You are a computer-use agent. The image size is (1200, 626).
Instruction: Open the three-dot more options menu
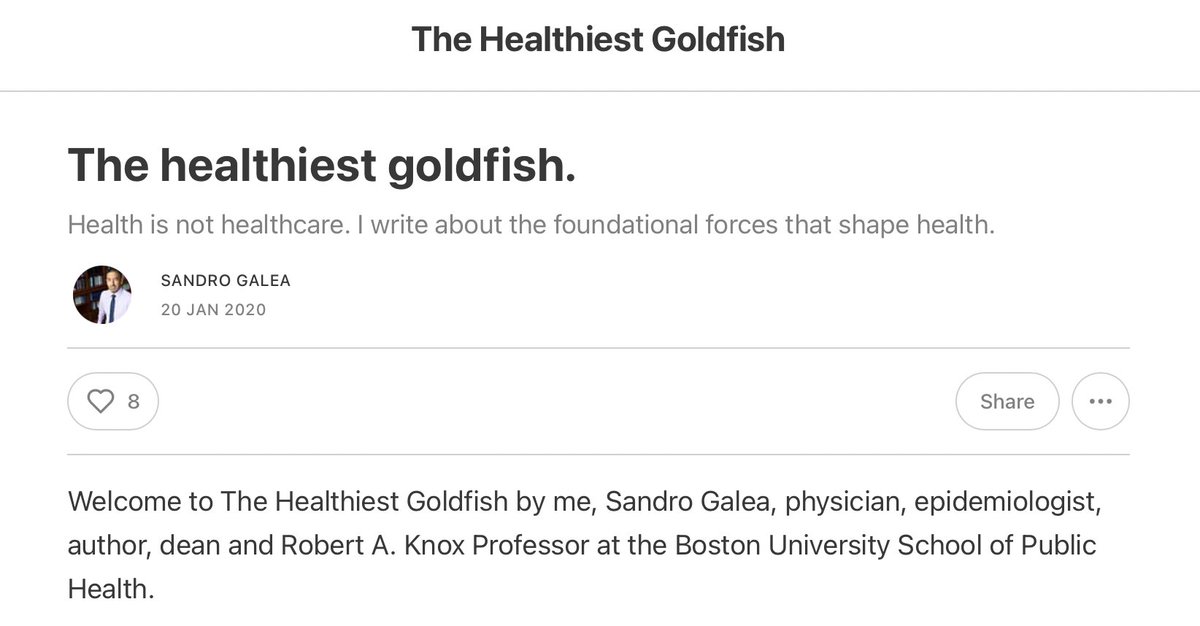tap(1100, 402)
